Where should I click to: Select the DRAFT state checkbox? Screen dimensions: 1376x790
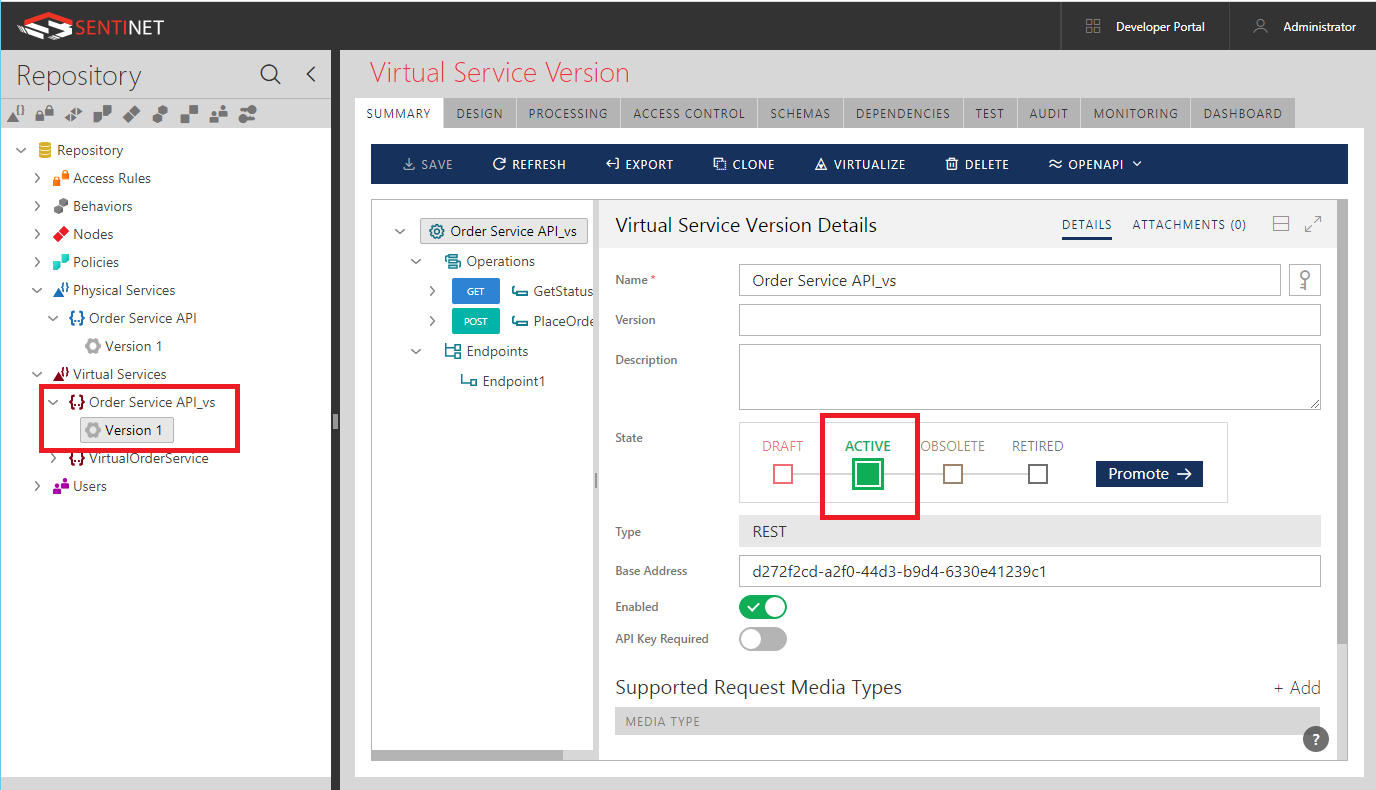click(782, 474)
